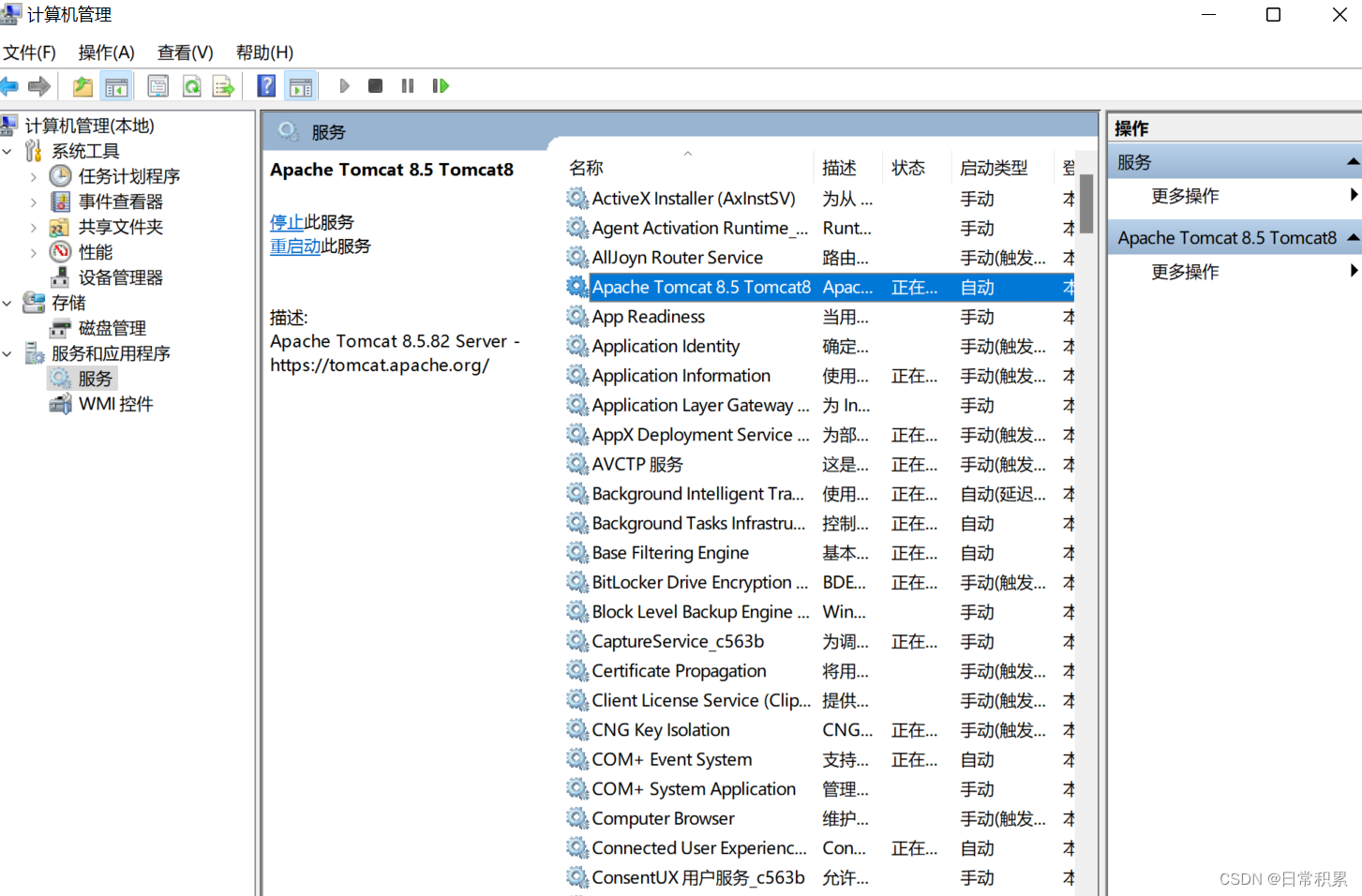Open the 帮助(H) menu
The image size is (1362, 896).
click(265, 52)
